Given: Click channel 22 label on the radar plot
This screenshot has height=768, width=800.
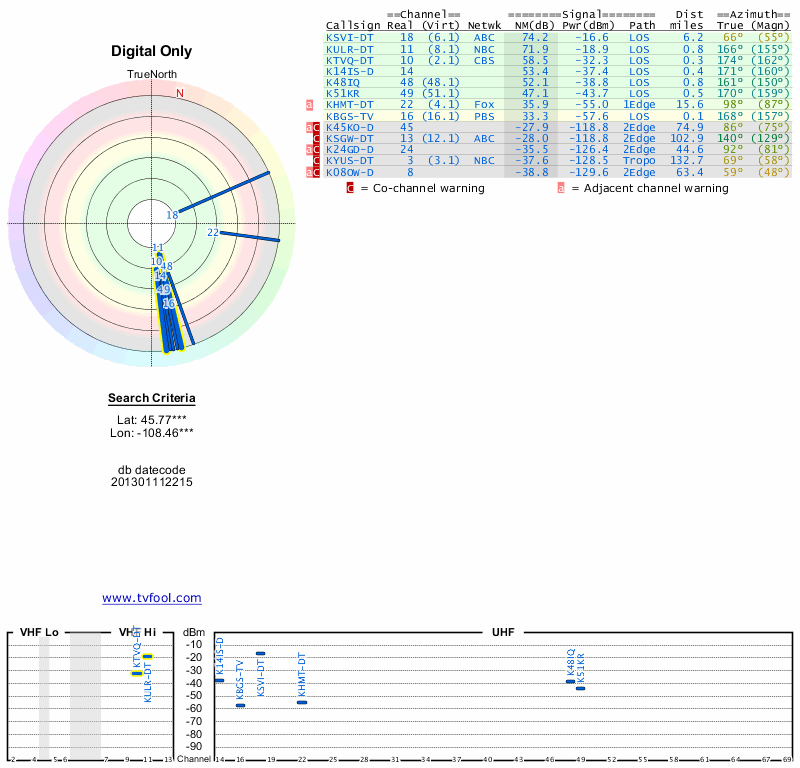Looking at the screenshot, I should 213,232.
